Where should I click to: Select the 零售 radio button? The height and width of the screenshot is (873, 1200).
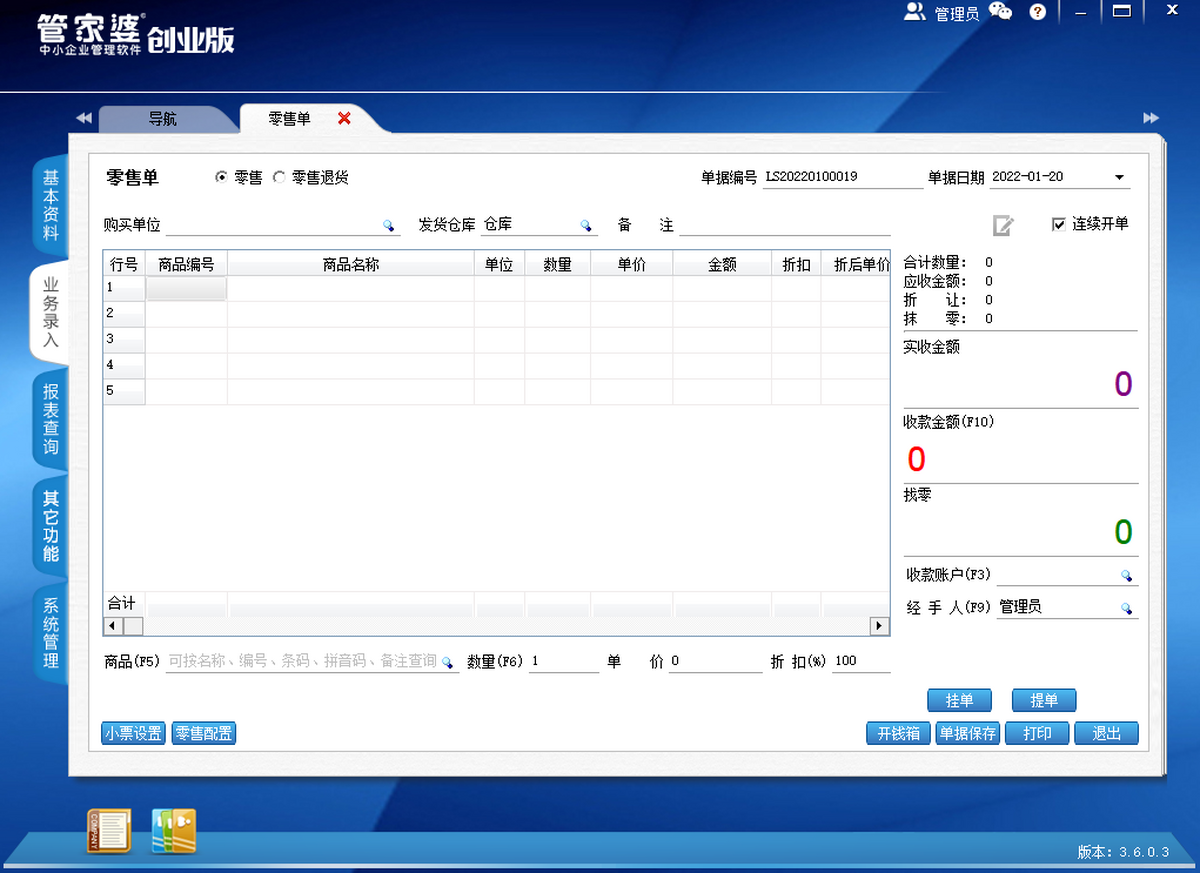[222, 177]
